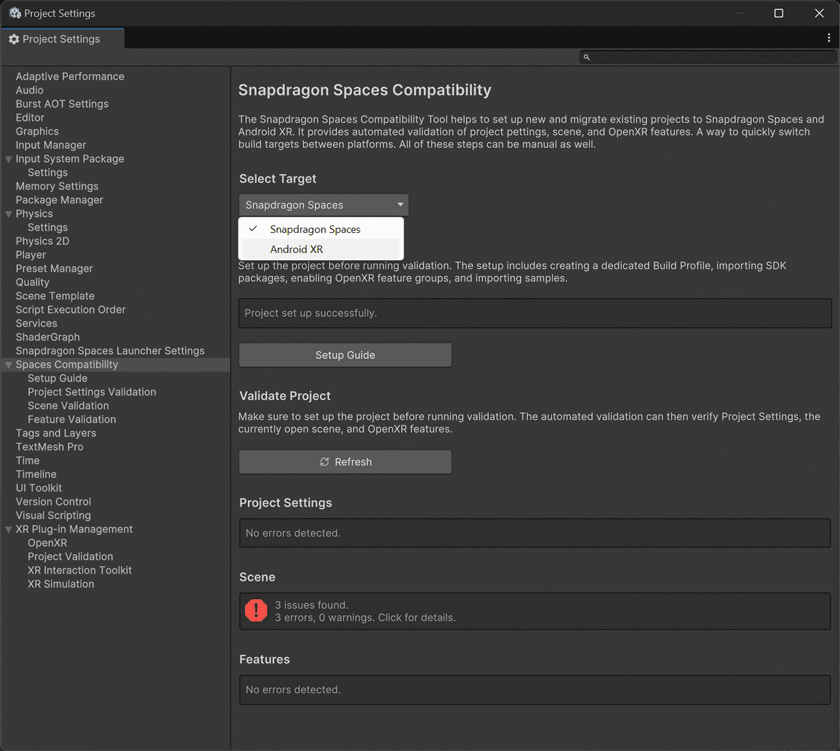This screenshot has width=840, height=751.
Task: Collapse the XR Plug-in Management node
Action: (x=9, y=529)
